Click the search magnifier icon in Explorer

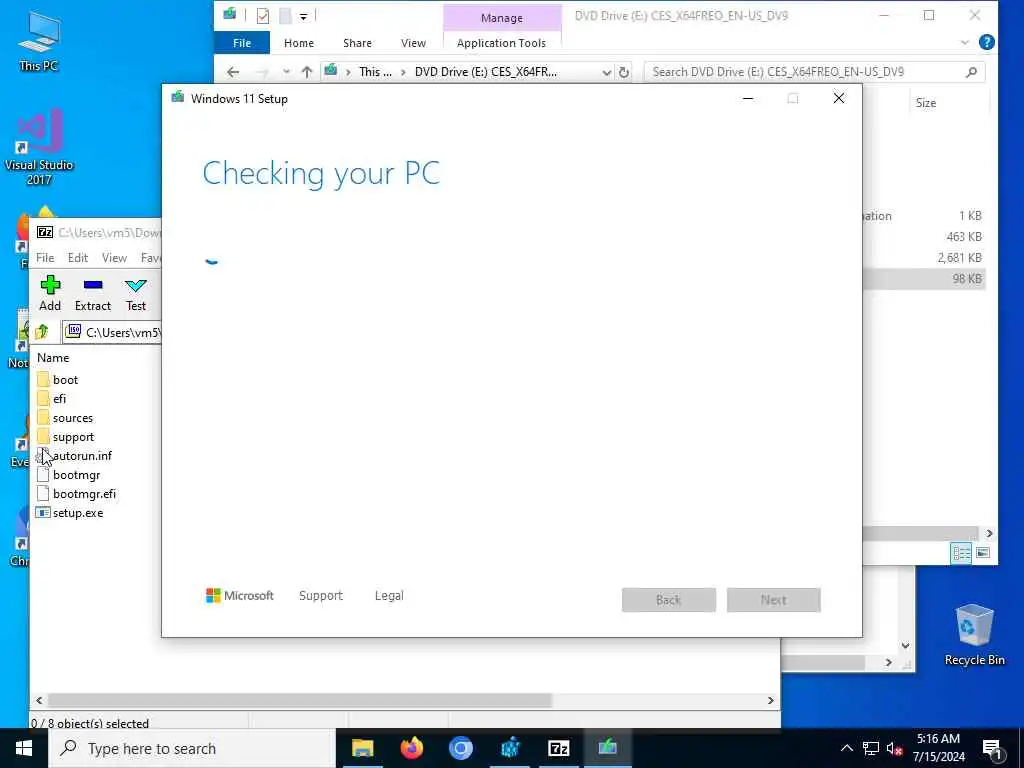971,72
